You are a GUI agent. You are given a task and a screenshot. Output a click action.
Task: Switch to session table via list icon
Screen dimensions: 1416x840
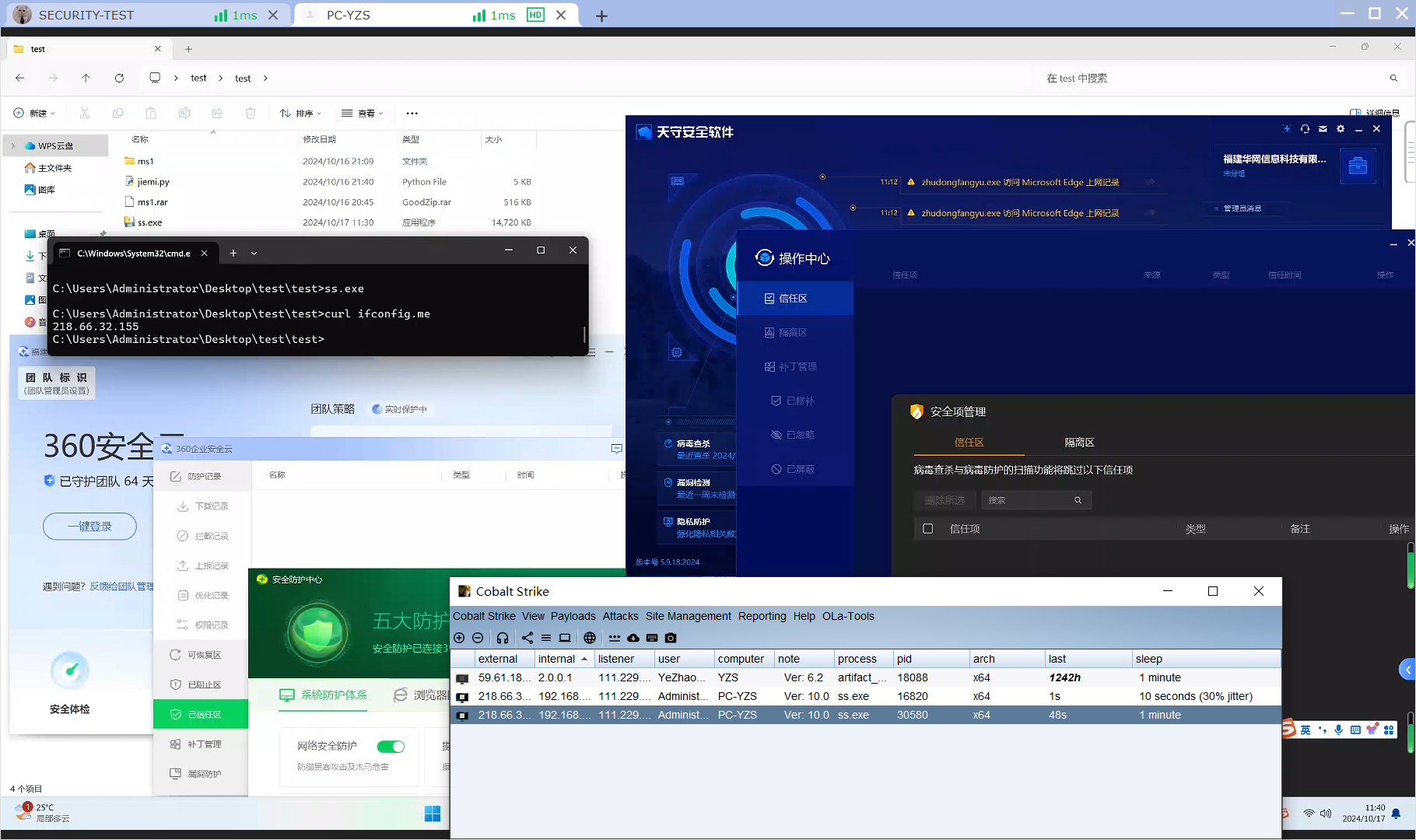(546, 638)
